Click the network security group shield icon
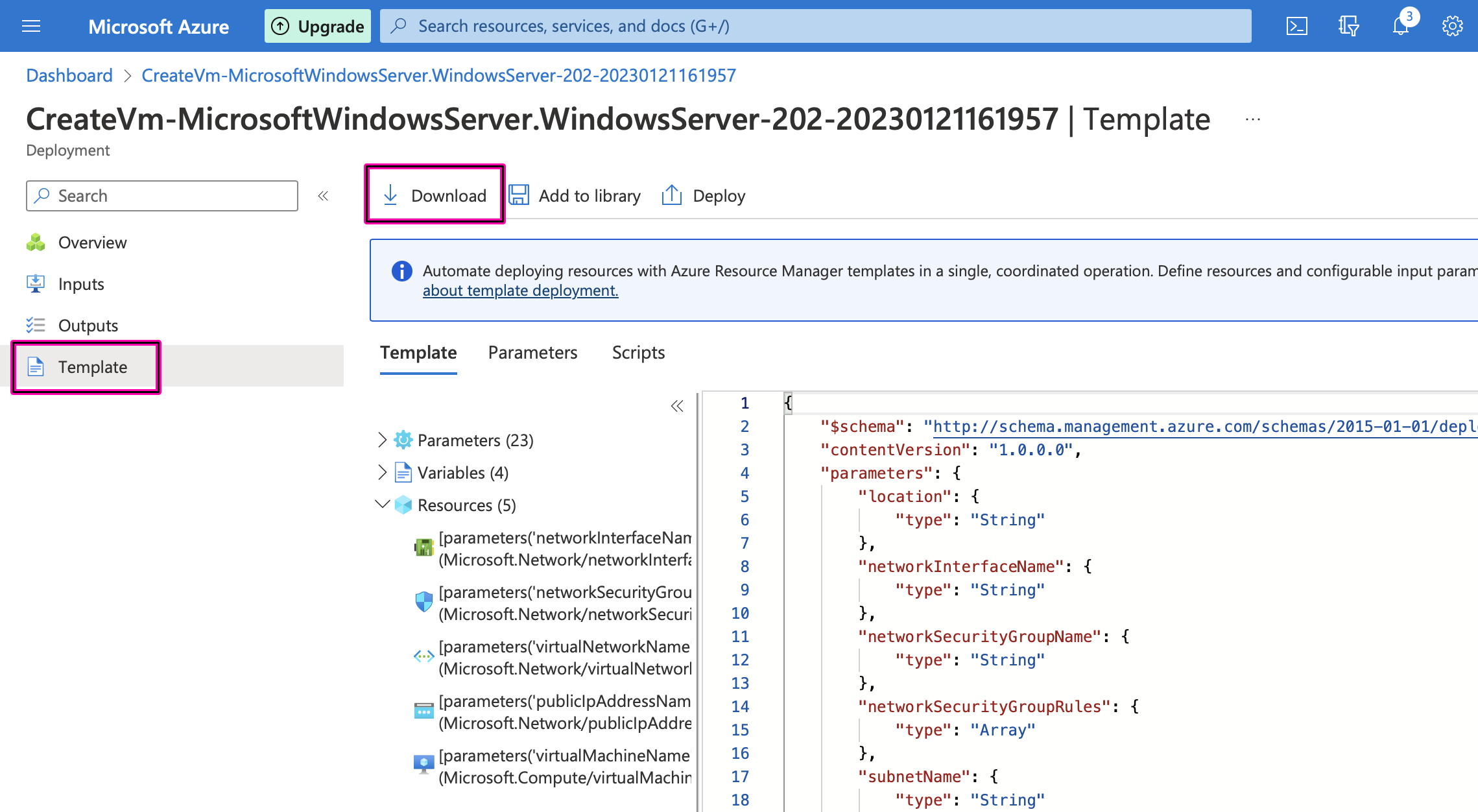This screenshot has height=812, width=1478. pyautogui.click(x=424, y=602)
